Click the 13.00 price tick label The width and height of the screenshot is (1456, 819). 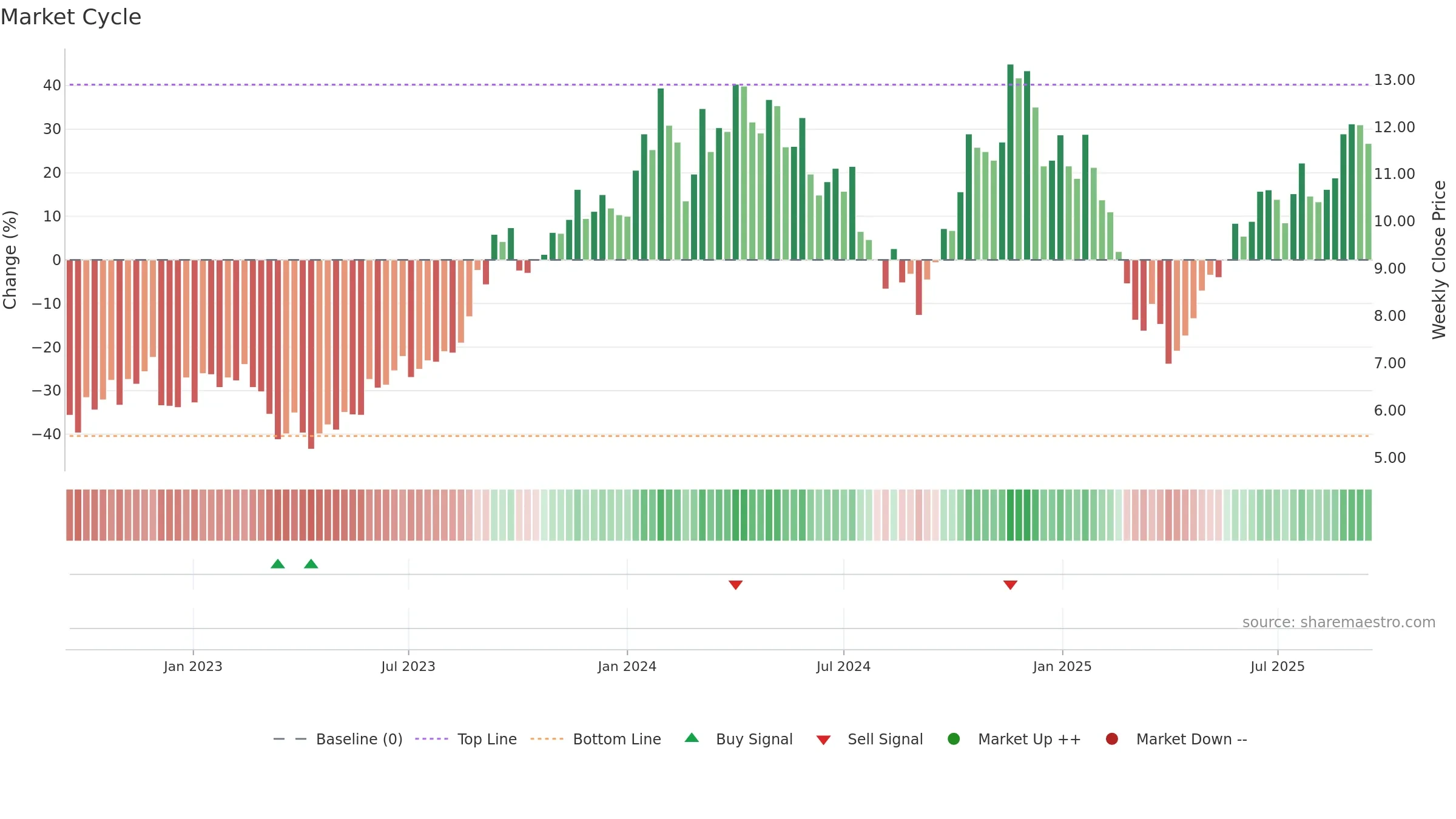(1394, 80)
